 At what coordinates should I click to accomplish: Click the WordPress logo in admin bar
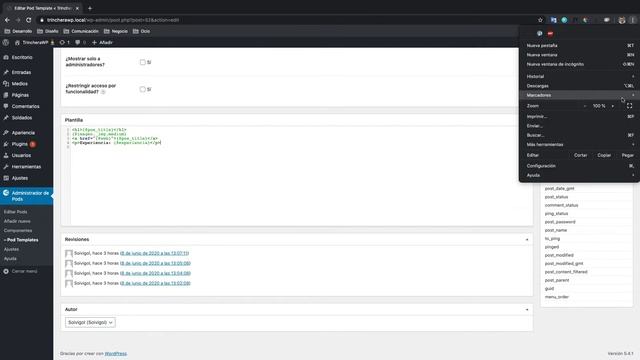tap(6, 42)
